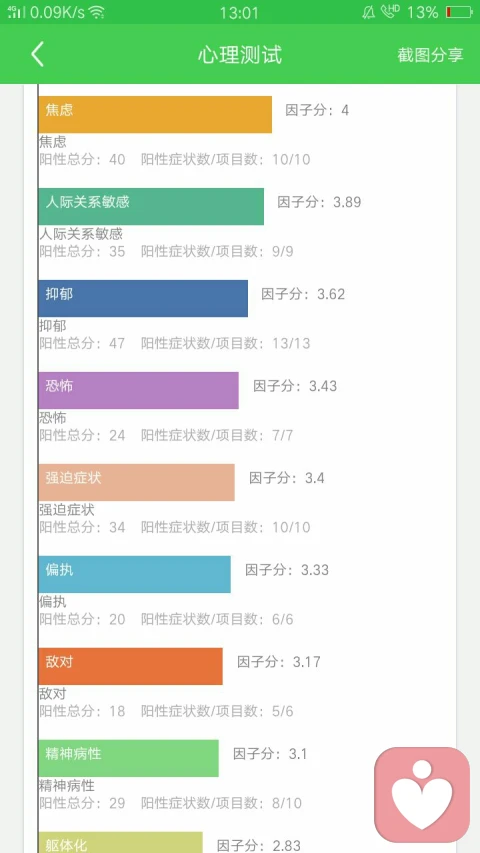The width and height of the screenshot is (480, 853).
Task: Select the light blue 偏执 bar
Action: tap(134, 574)
